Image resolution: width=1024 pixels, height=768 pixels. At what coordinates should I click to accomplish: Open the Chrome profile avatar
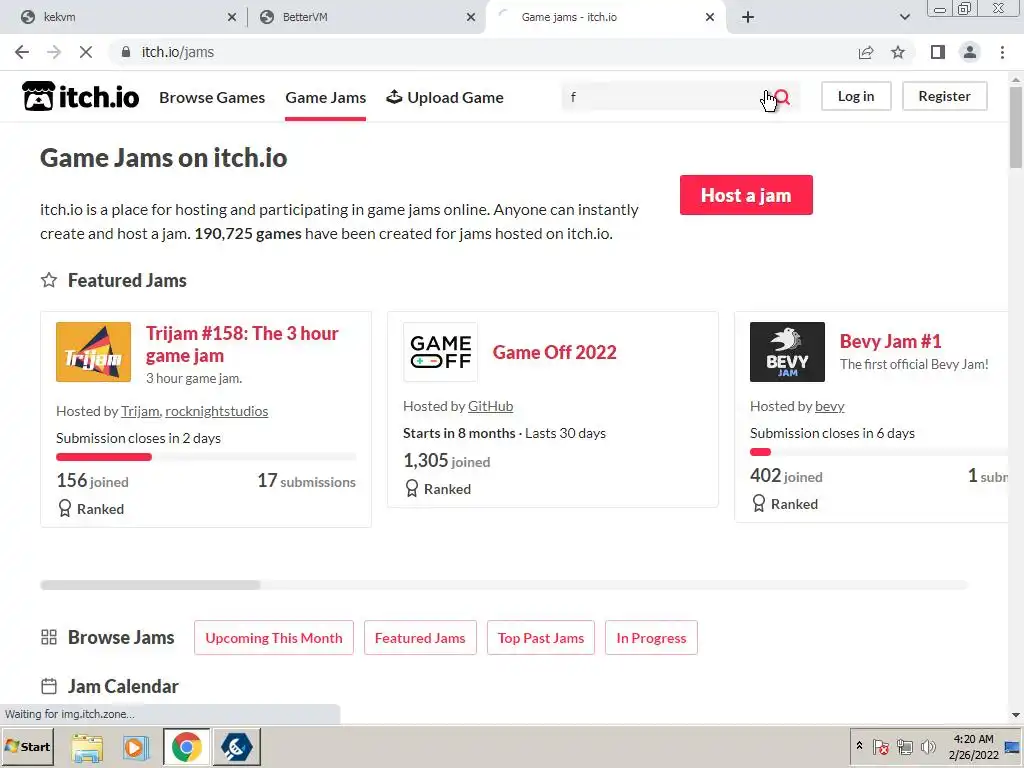point(970,52)
